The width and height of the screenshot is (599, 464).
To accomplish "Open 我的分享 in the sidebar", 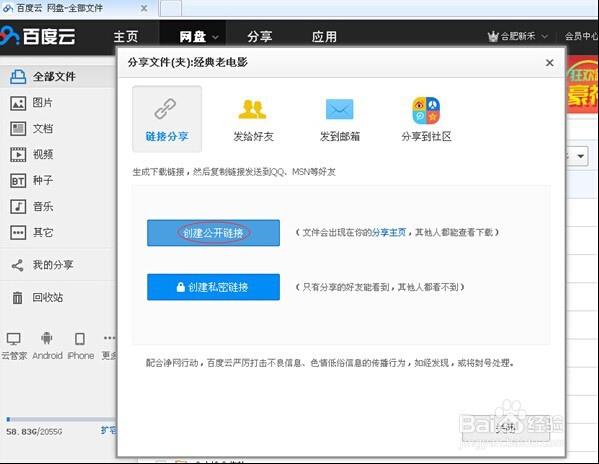I will click(52, 265).
